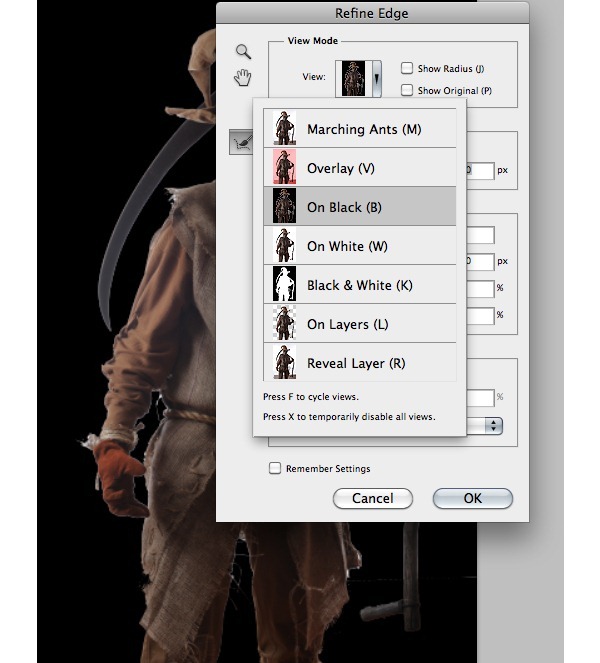Click the Cancel button
Screen dimensions: 600x663
click(x=373, y=498)
